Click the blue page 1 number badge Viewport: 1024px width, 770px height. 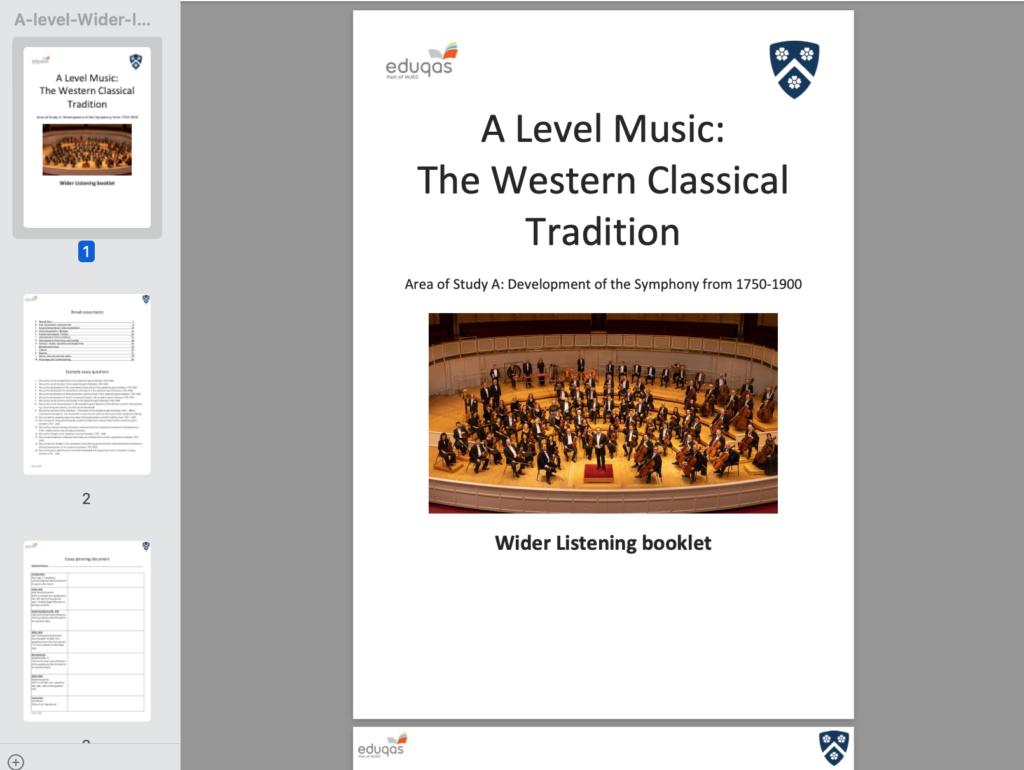tap(86, 252)
